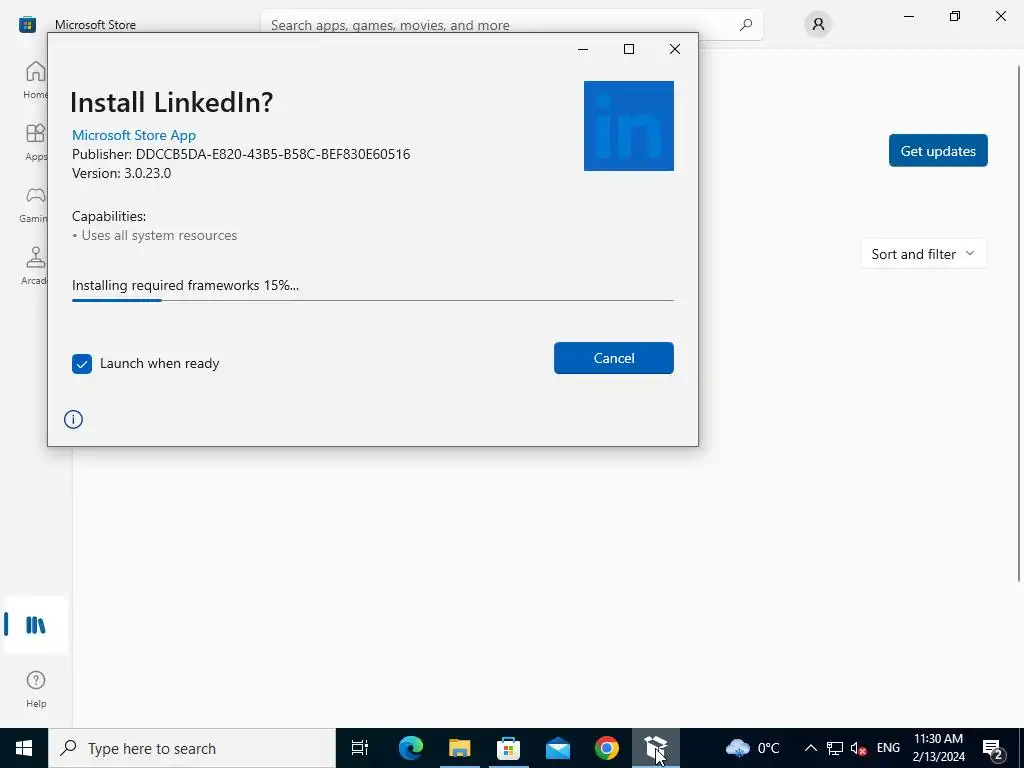This screenshot has width=1024, height=768.
Task: Switch to Microsoft Store taskbar icon
Action: point(508,748)
